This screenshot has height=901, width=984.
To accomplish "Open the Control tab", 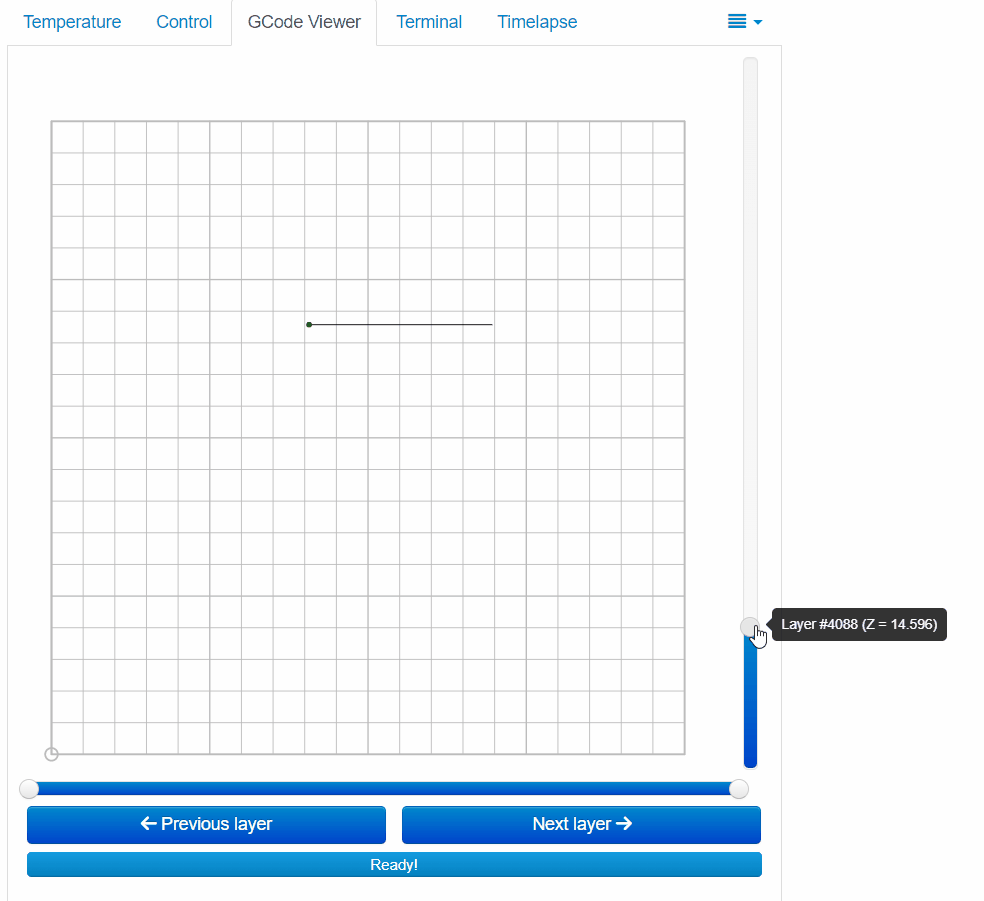I will [x=184, y=21].
